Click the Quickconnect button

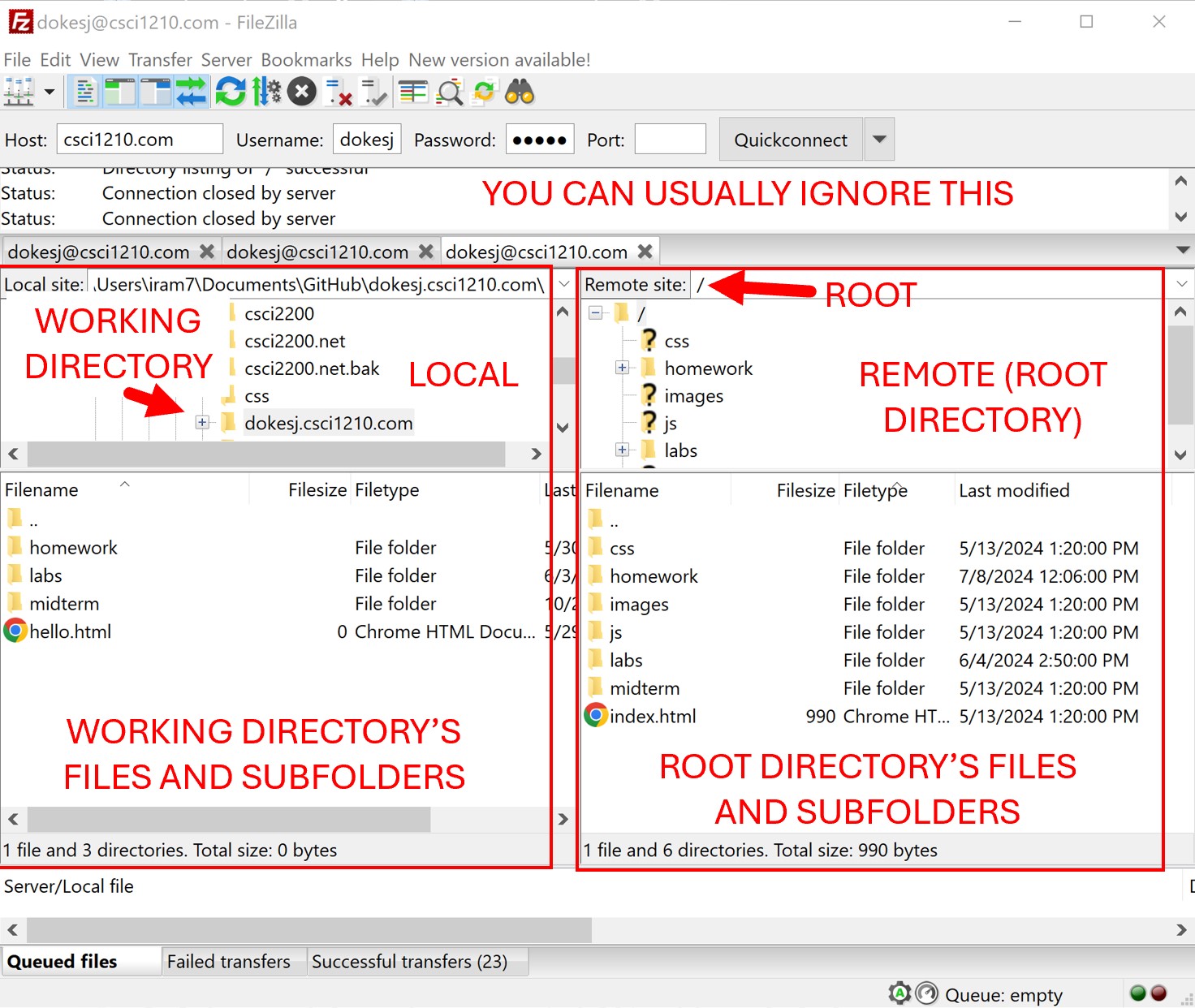point(791,140)
